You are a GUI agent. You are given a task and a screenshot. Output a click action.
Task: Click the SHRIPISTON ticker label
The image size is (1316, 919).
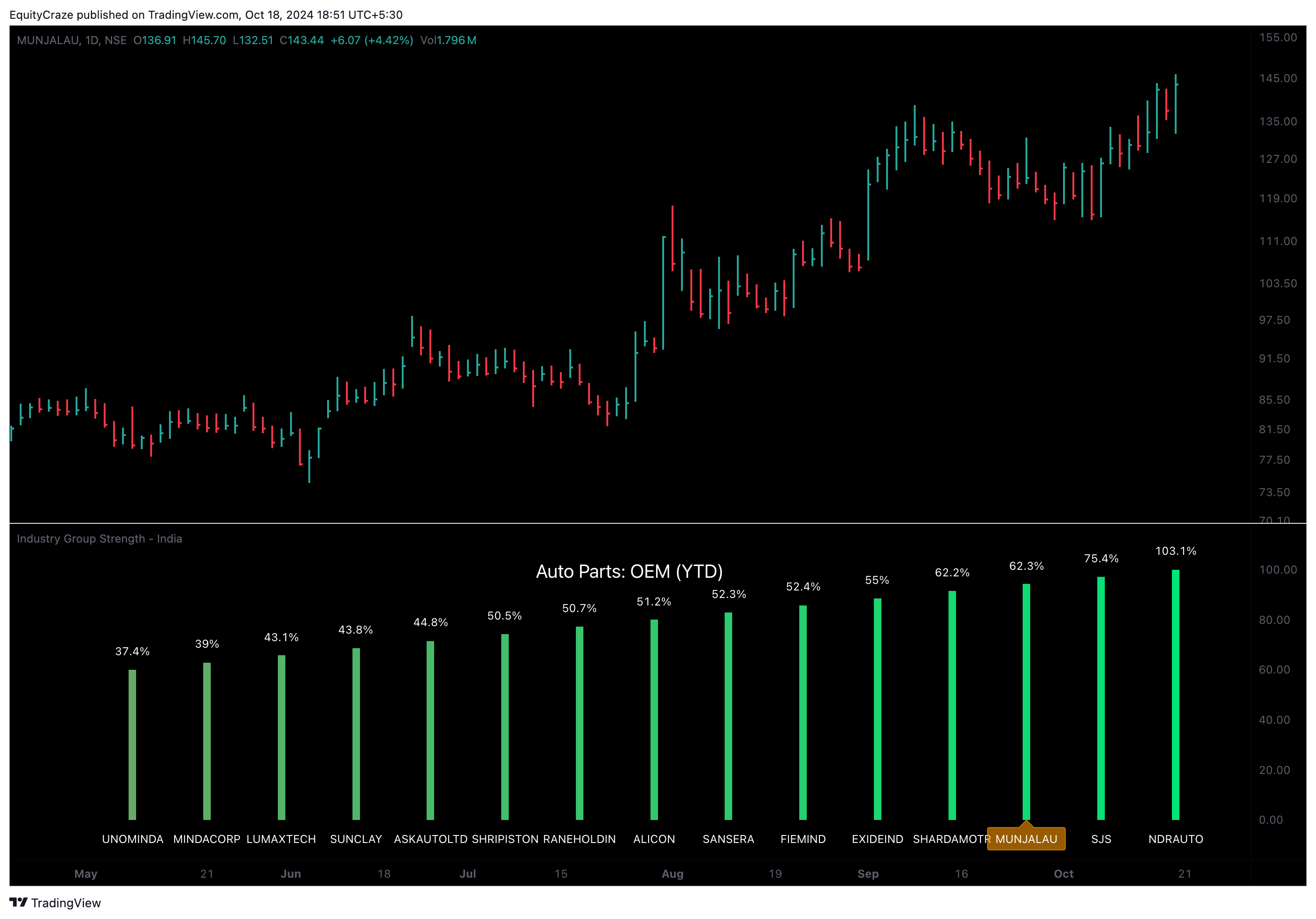click(505, 839)
